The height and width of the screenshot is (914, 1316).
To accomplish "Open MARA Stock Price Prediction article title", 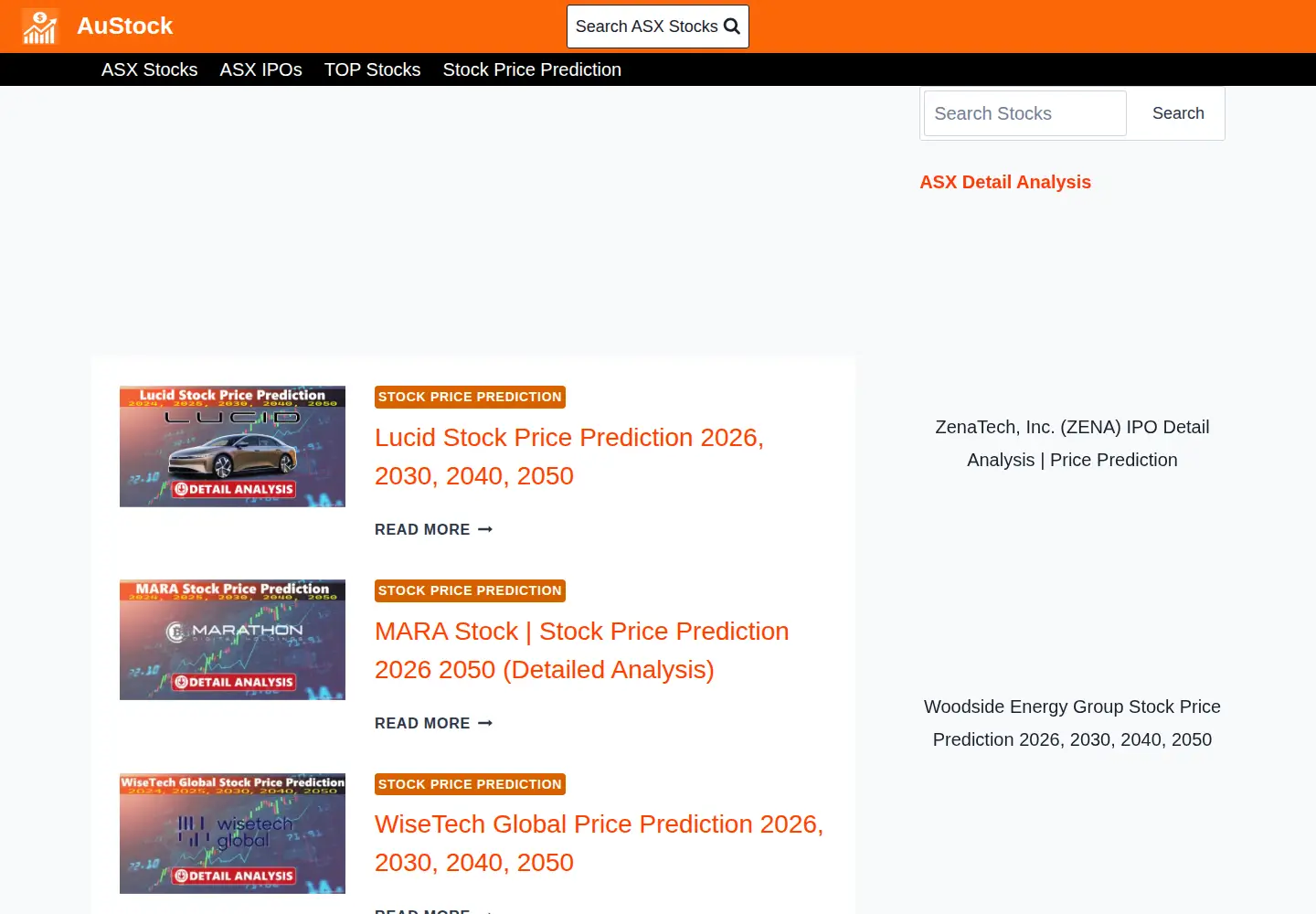I will pos(582,651).
